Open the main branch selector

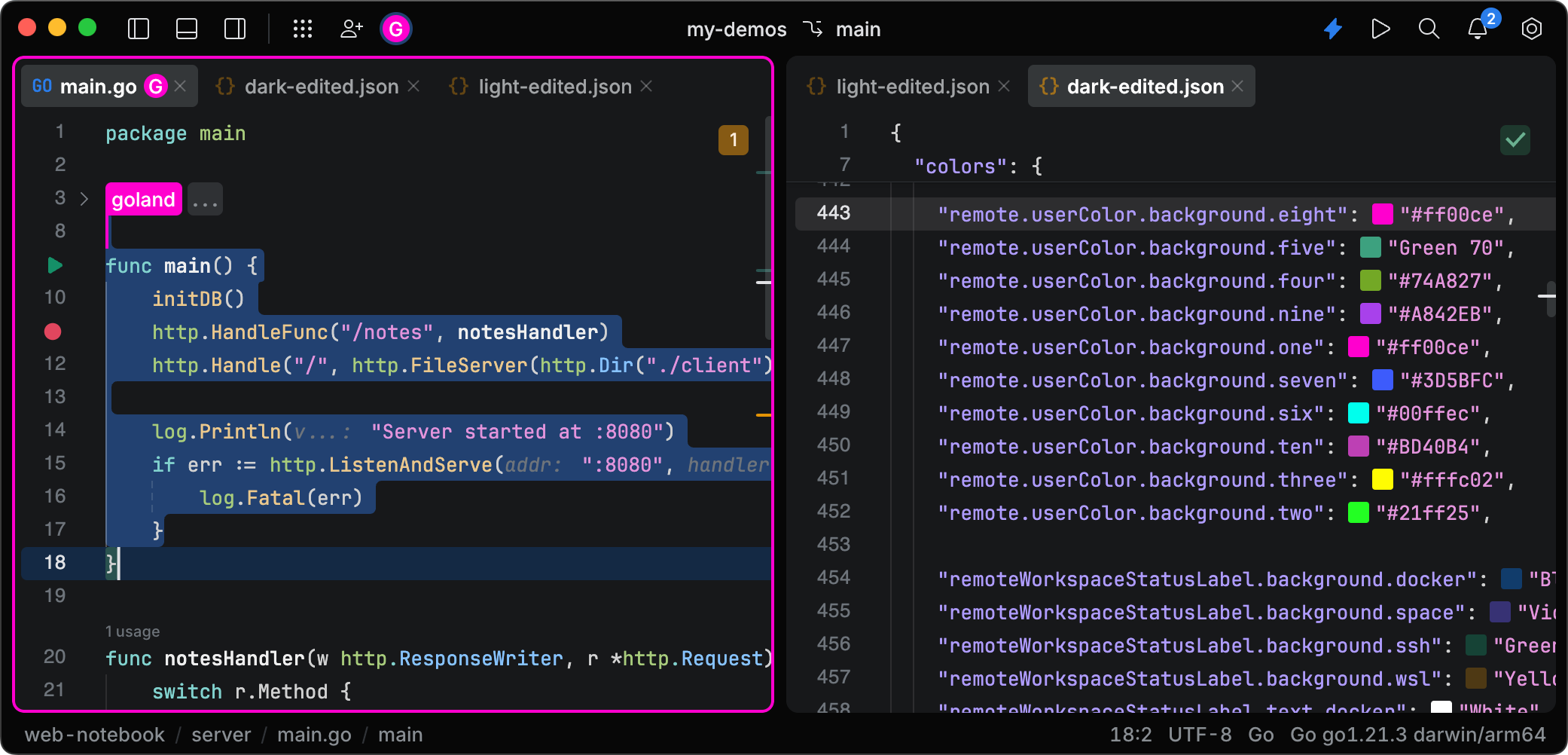point(857,29)
